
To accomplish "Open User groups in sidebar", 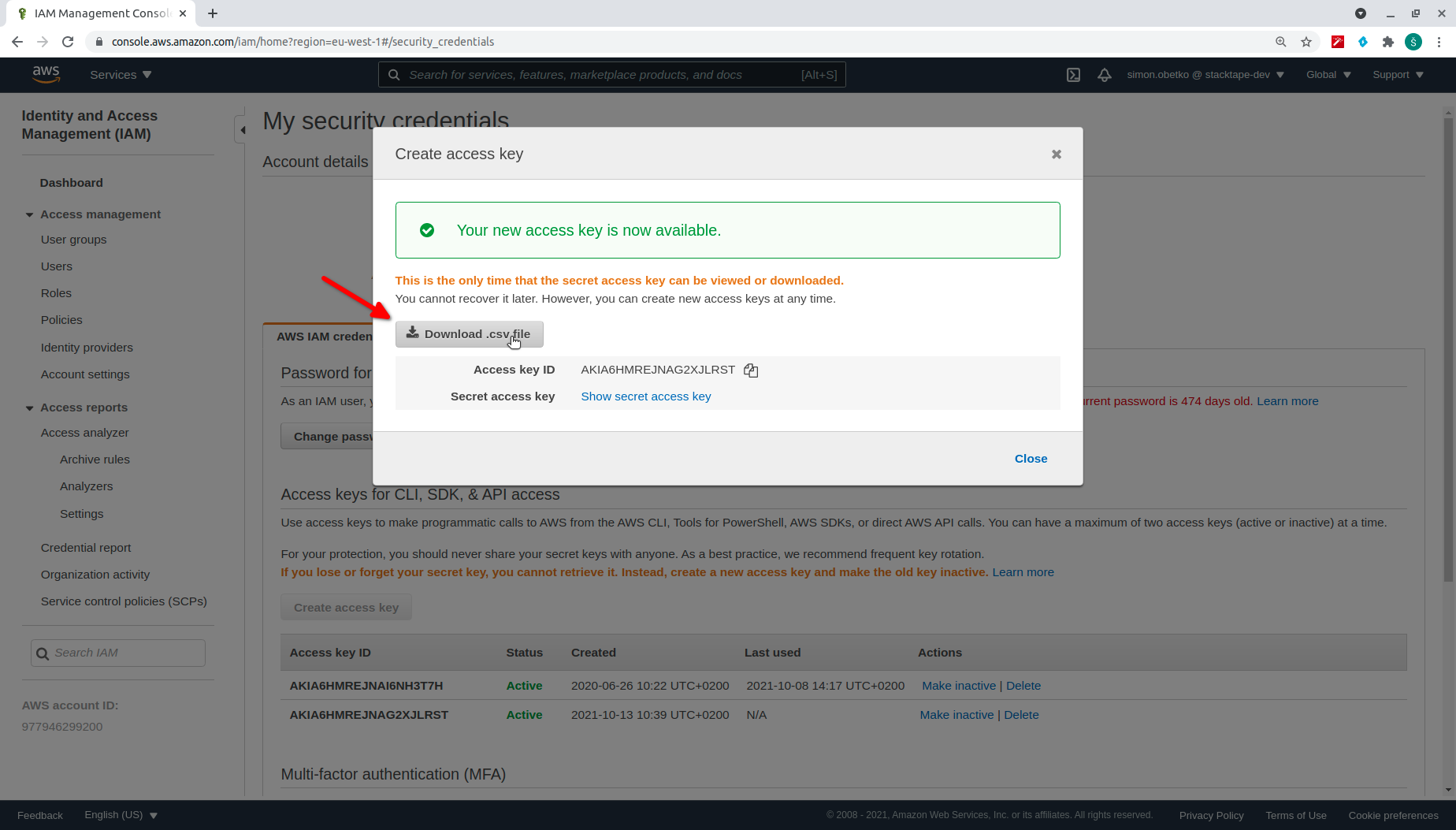I will tap(73, 240).
